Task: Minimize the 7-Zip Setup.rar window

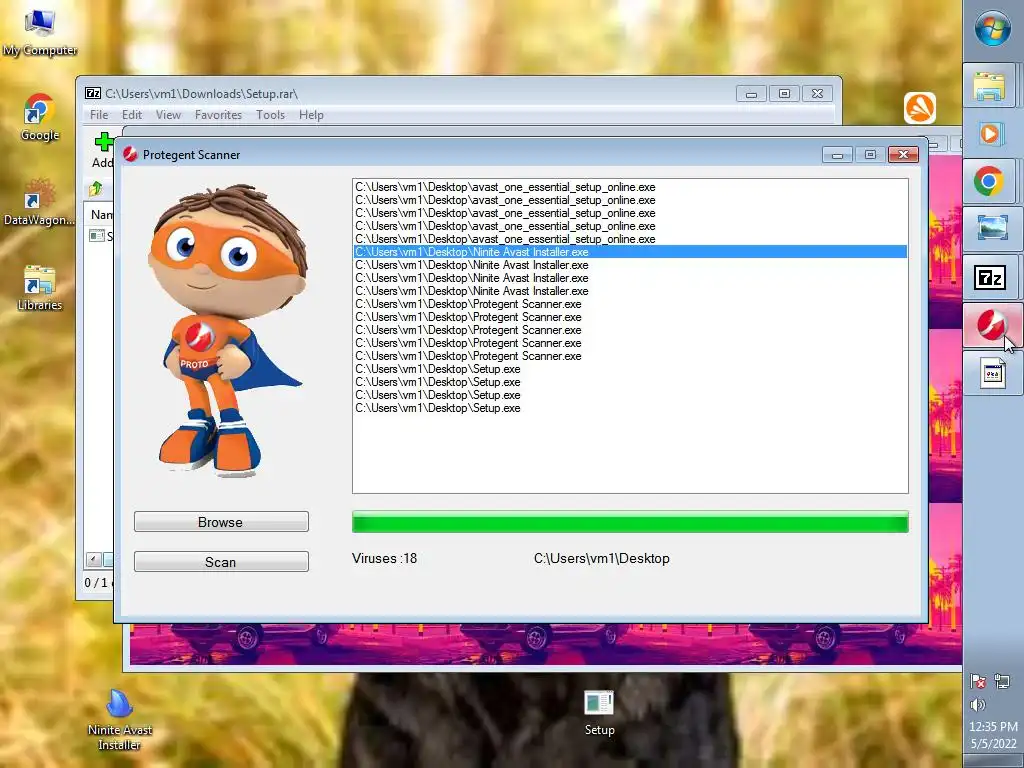Action: [x=752, y=94]
